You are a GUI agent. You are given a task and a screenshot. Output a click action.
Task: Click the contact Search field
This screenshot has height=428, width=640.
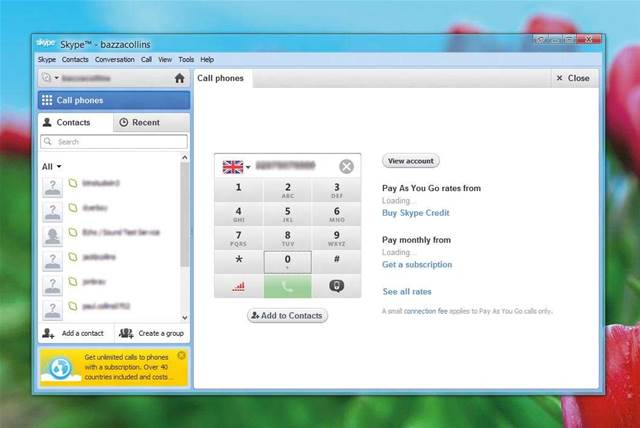pos(114,142)
